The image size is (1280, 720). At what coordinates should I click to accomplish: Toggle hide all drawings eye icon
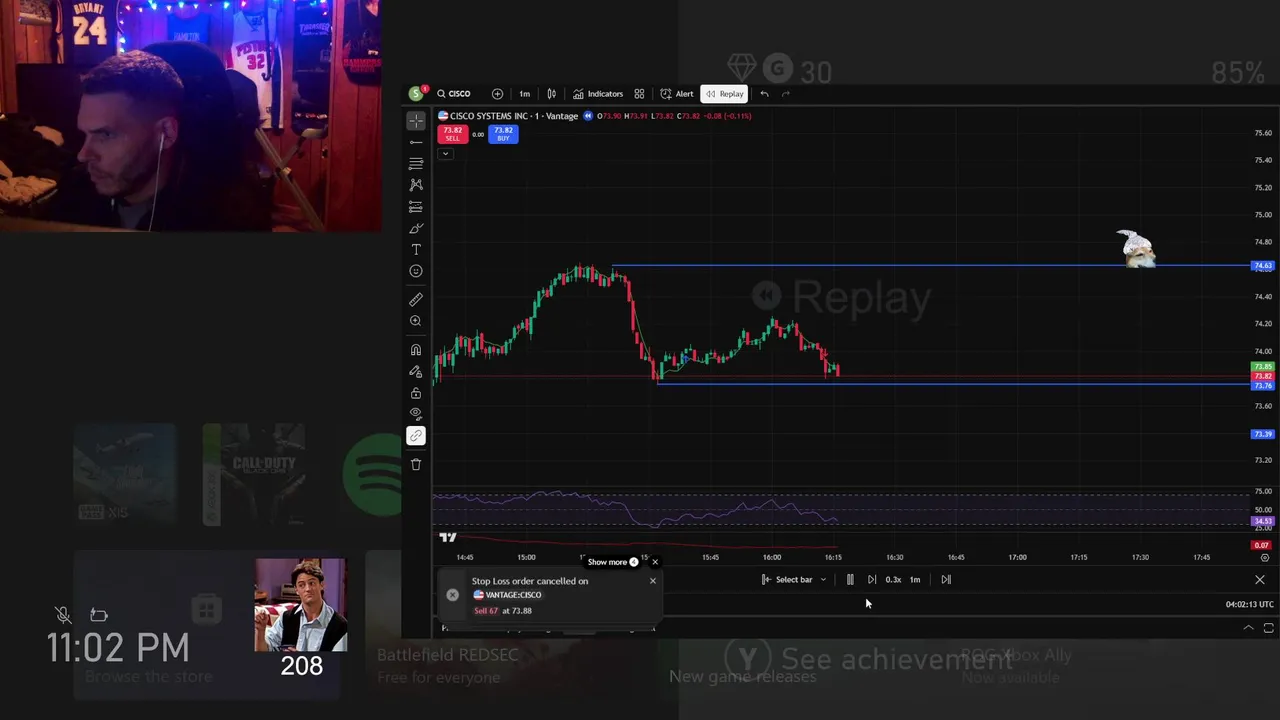click(416, 414)
